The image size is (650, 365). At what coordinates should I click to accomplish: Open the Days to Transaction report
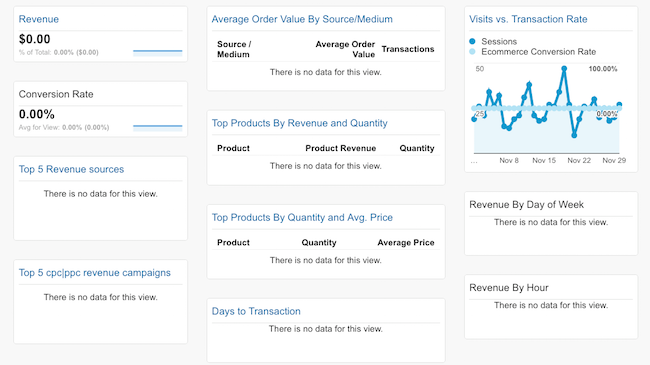click(x=256, y=311)
